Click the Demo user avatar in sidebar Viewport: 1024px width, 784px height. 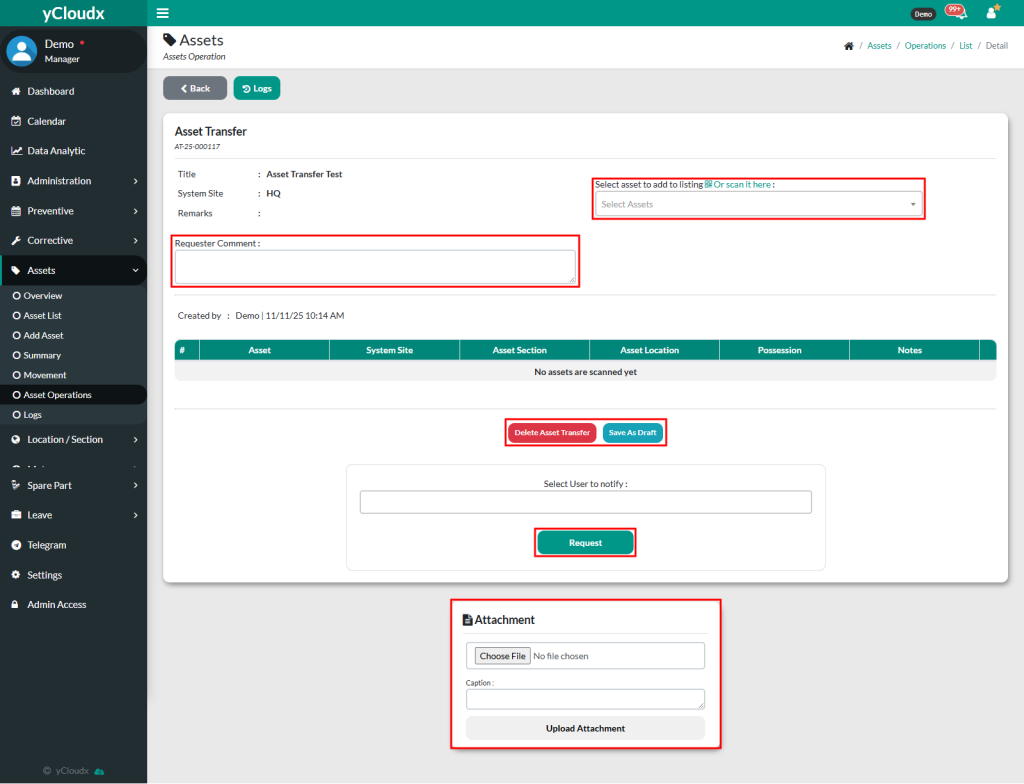(22, 50)
